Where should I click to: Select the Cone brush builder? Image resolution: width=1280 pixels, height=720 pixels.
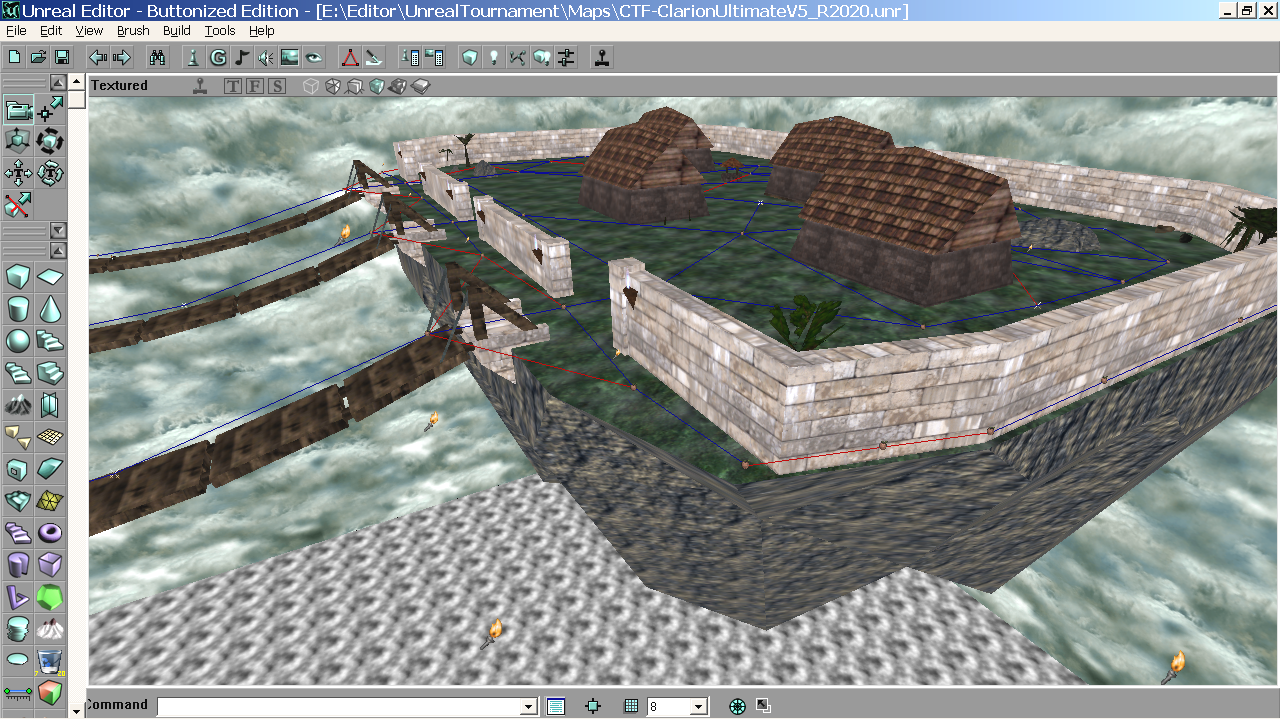(x=50, y=309)
